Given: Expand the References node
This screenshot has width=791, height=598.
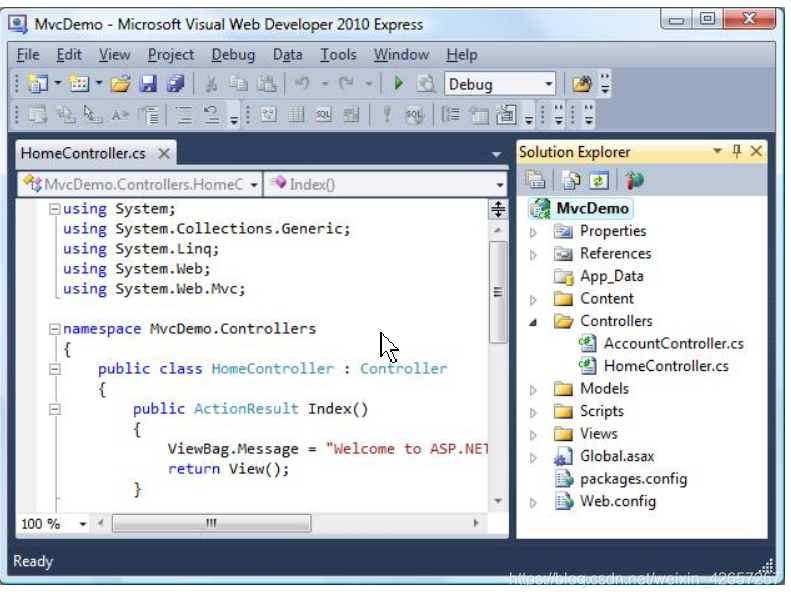Looking at the screenshot, I should click(x=533, y=255).
